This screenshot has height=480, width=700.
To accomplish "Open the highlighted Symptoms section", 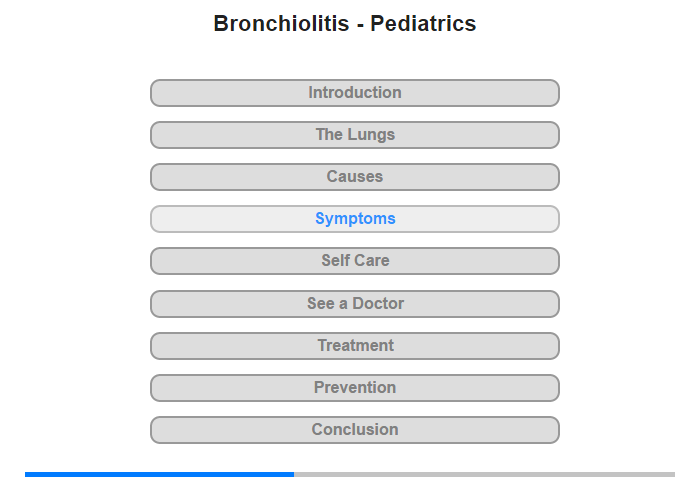I will (x=354, y=219).
